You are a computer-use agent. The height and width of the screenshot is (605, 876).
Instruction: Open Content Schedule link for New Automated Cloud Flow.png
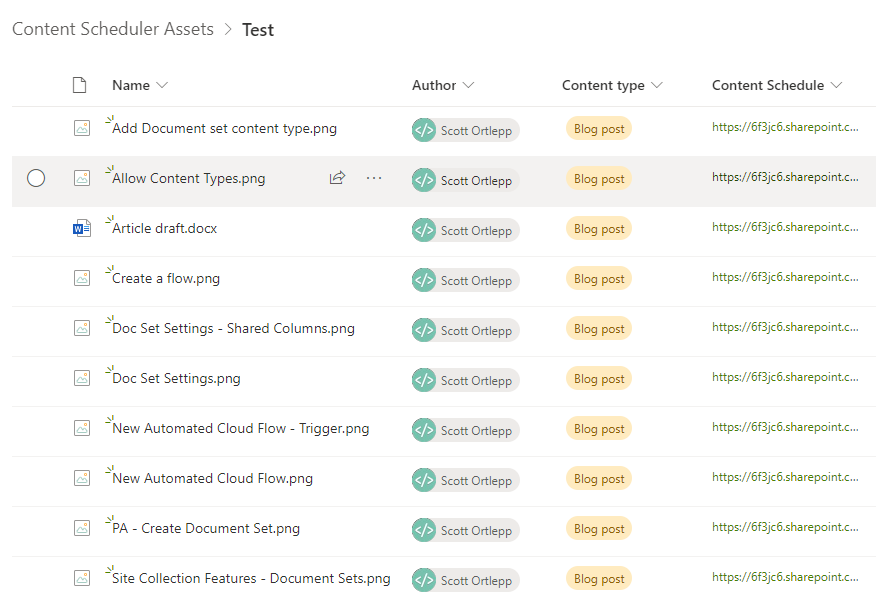pos(785,477)
